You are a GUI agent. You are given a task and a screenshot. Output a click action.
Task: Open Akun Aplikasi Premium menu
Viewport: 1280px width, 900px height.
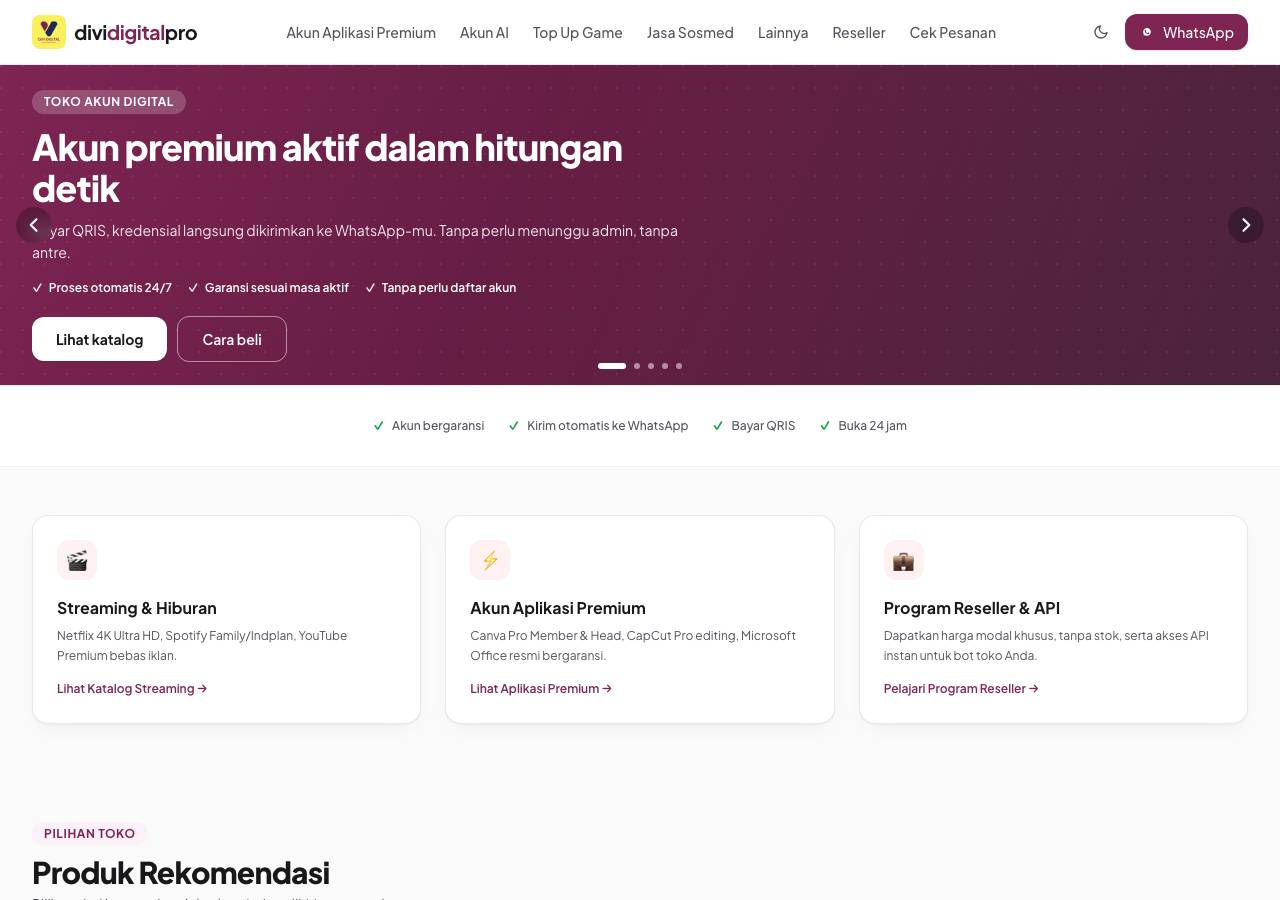click(x=361, y=32)
